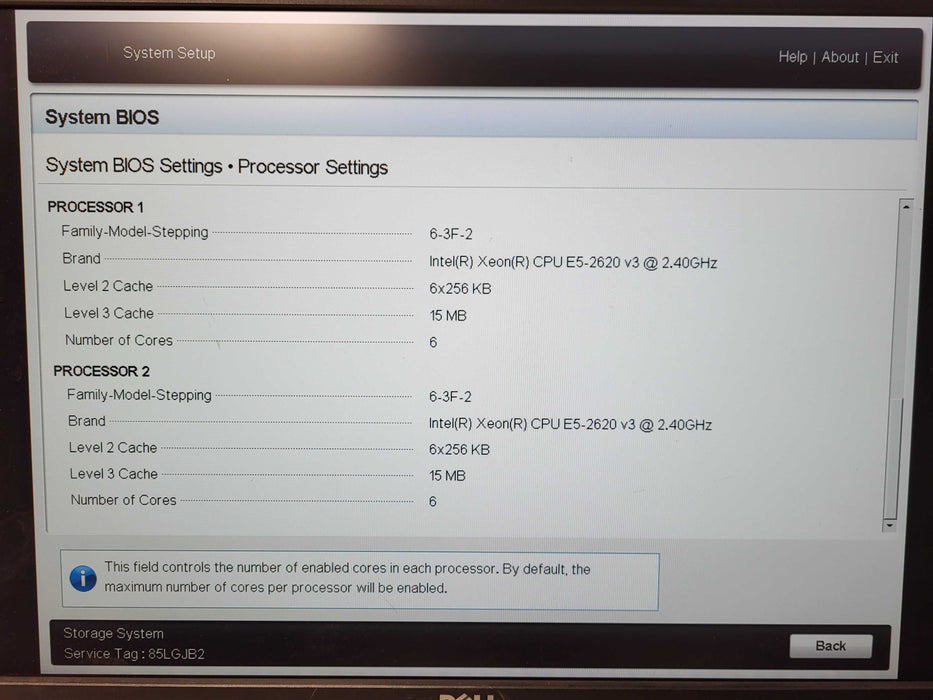Click Processor 1 Xeon E5-2620 v3 brand value
The width and height of the screenshot is (933, 700).
click(573, 262)
